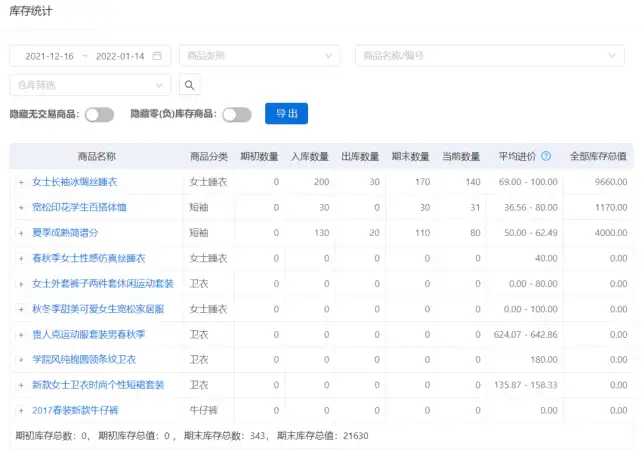The width and height of the screenshot is (642, 455).
Task: Click the 出库数量 column header
Action: 360,156
